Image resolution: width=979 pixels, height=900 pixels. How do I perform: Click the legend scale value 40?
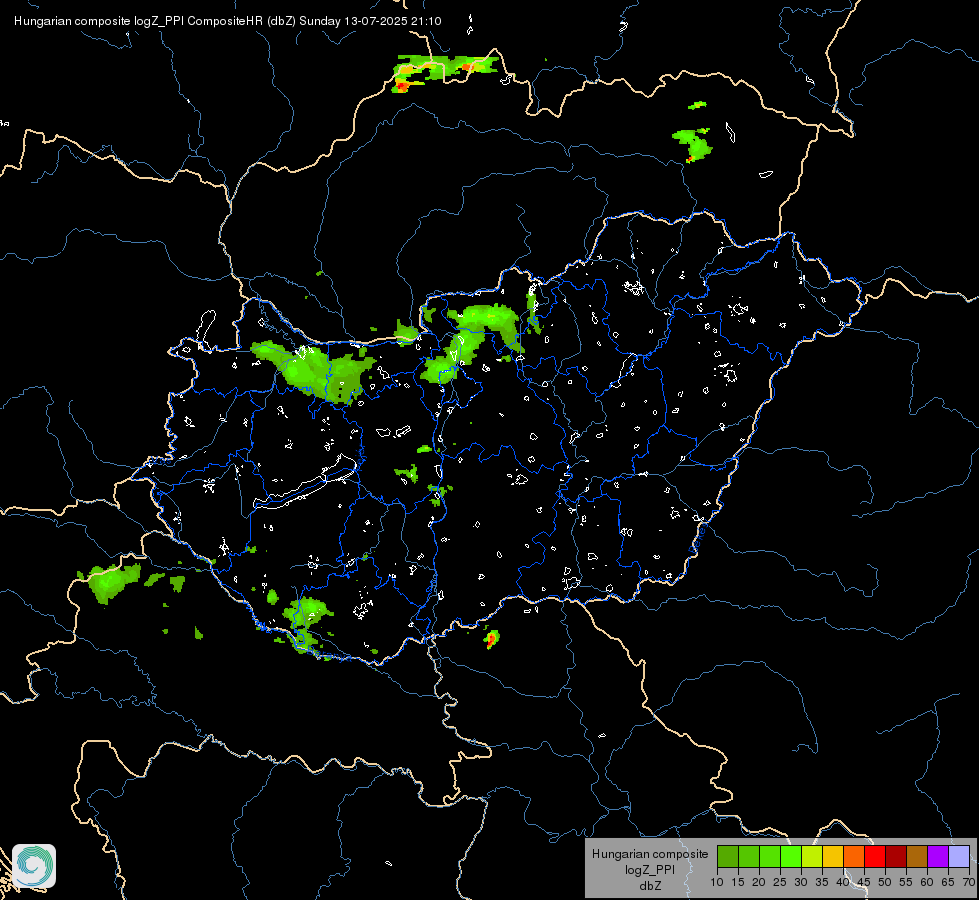click(x=843, y=883)
